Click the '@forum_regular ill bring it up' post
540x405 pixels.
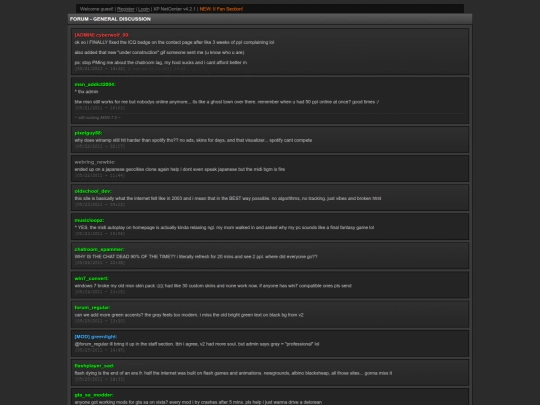tap(197, 344)
